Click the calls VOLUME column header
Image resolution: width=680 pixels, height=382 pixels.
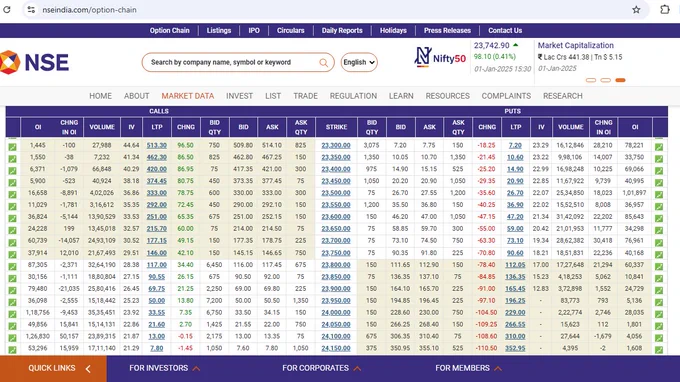pos(102,127)
